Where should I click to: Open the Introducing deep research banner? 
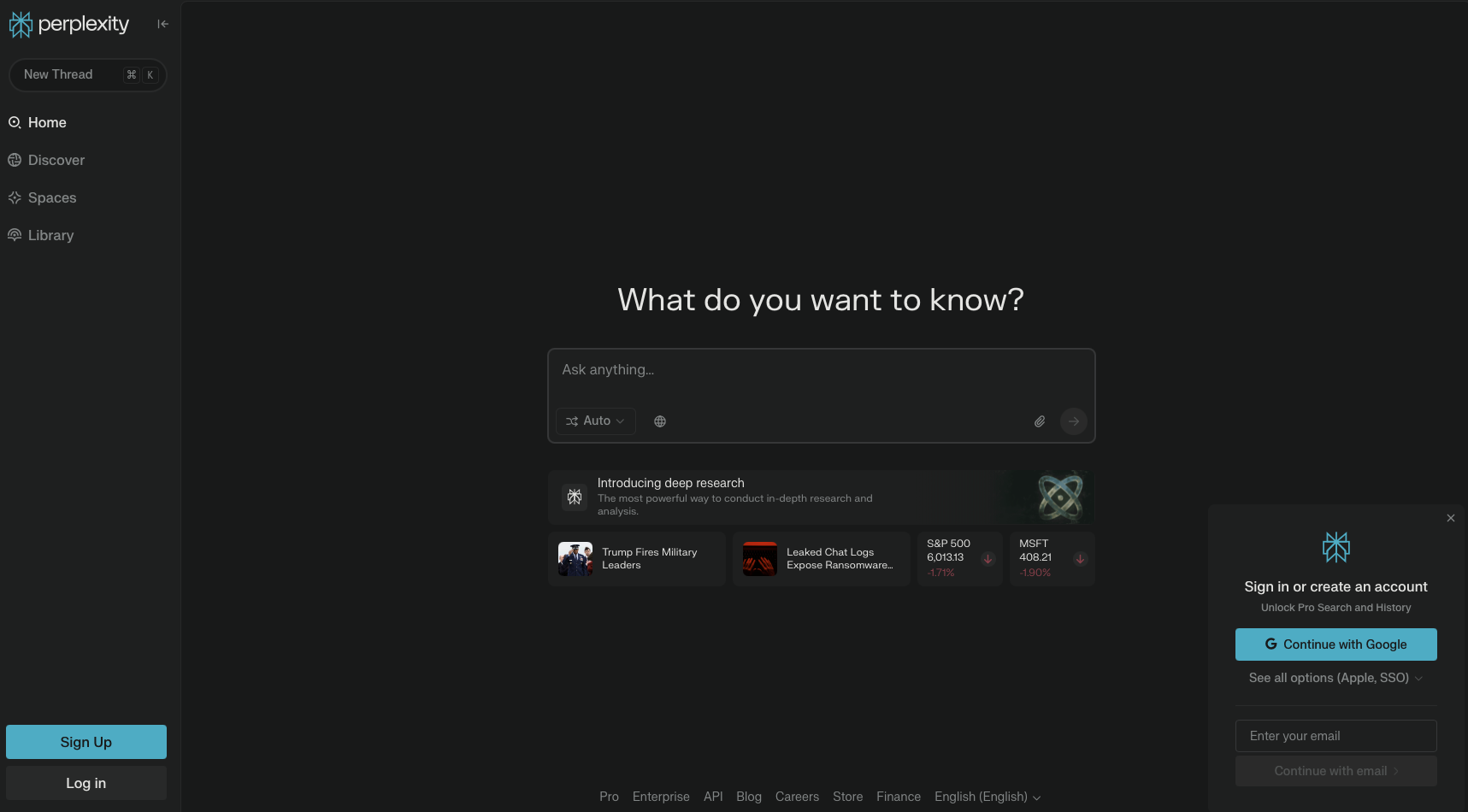[x=821, y=497]
